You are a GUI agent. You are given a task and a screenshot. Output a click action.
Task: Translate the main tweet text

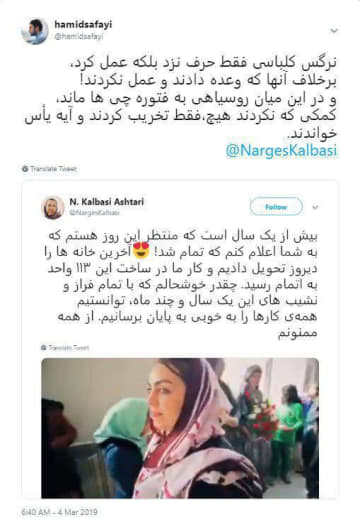coord(53,169)
